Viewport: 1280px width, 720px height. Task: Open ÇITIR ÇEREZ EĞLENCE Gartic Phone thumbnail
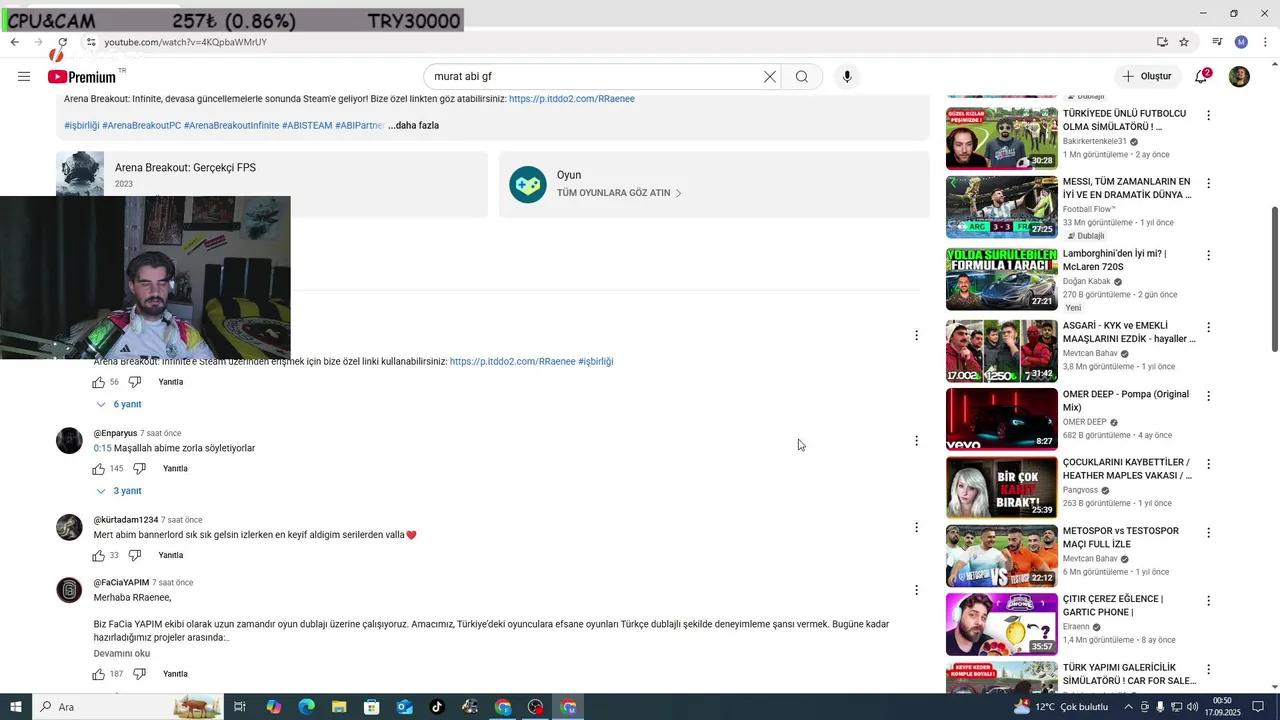click(1001, 625)
